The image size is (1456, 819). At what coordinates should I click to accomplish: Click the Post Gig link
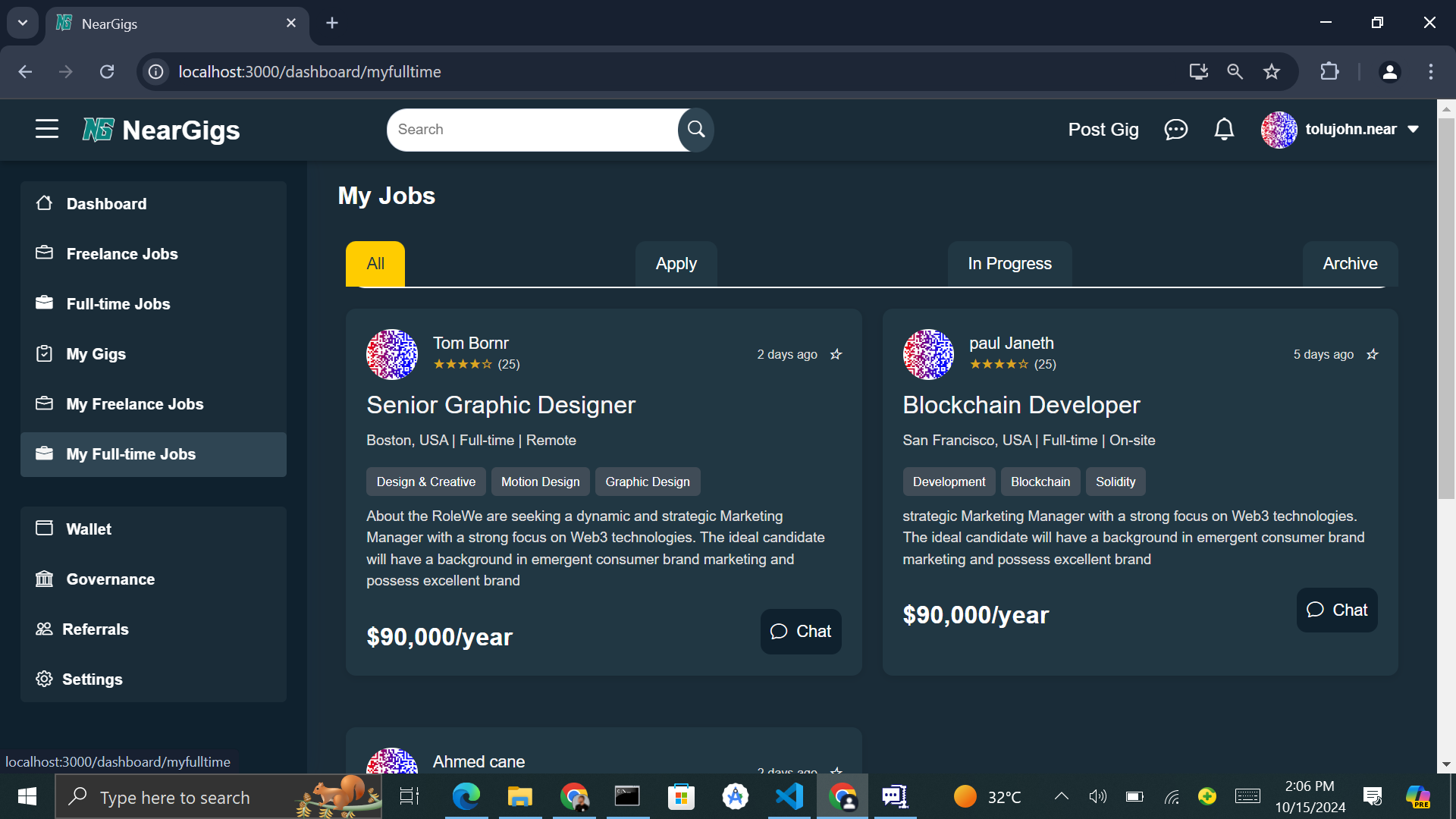tap(1103, 130)
